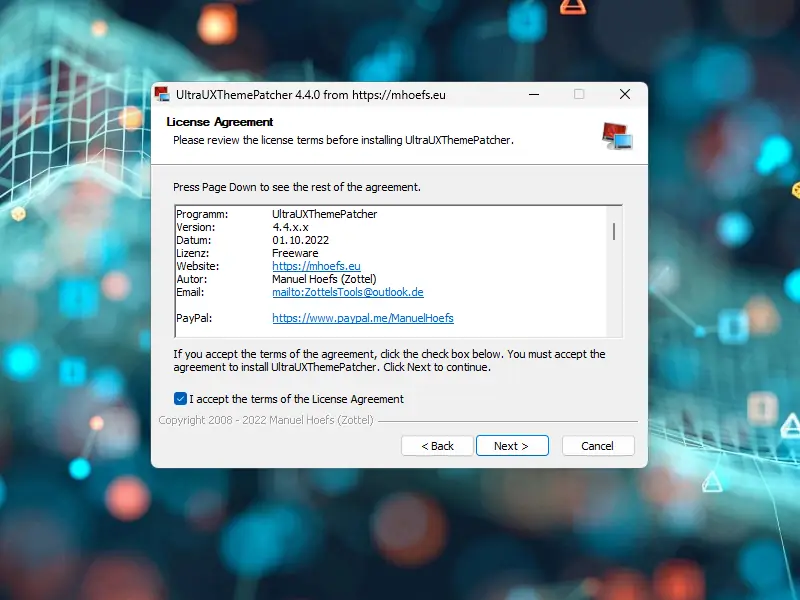Click the 'Version:' label in license box
Image resolution: width=800 pixels, height=600 pixels.
(x=195, y=227)
